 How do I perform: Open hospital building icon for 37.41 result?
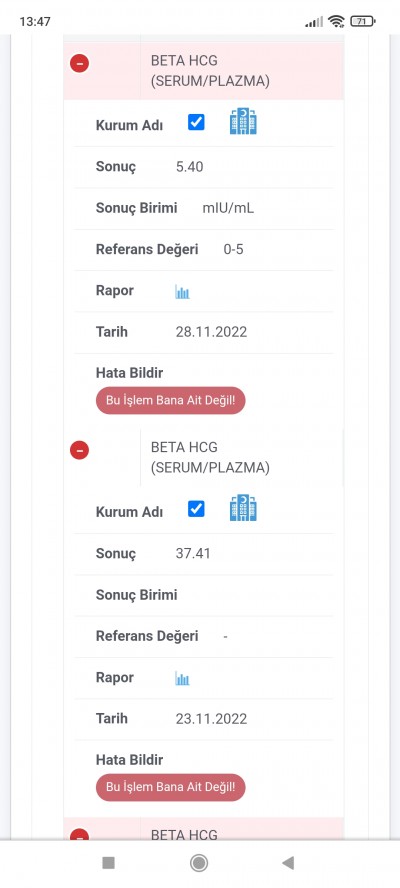tap(243, 508)
